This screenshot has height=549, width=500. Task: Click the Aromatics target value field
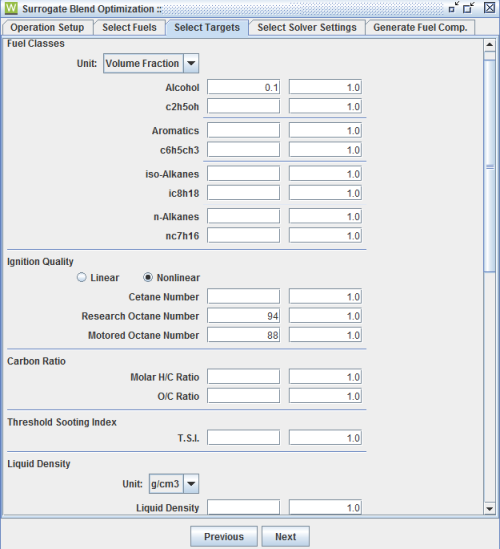tap(243, 131)
